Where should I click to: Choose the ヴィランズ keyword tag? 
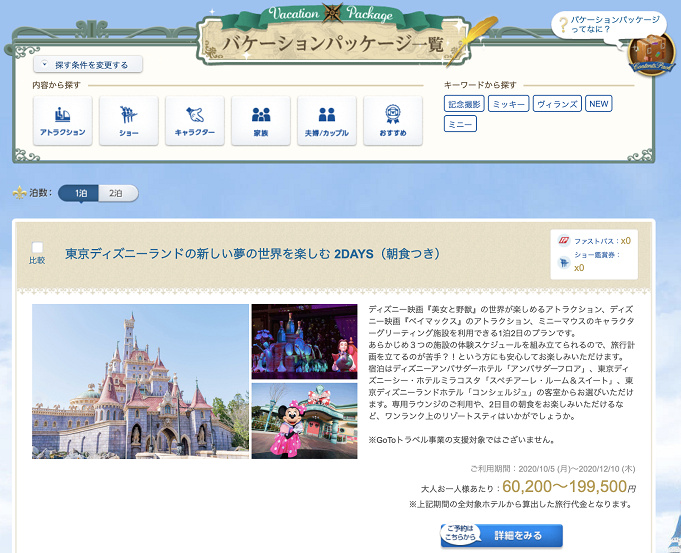pos(556,103)
